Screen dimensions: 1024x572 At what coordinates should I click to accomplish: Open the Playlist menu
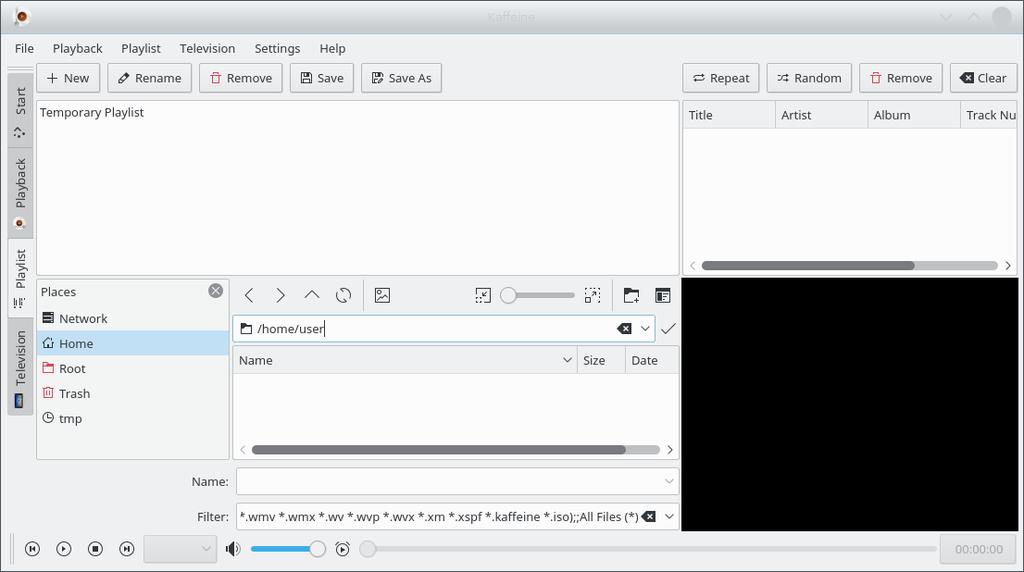140,48
